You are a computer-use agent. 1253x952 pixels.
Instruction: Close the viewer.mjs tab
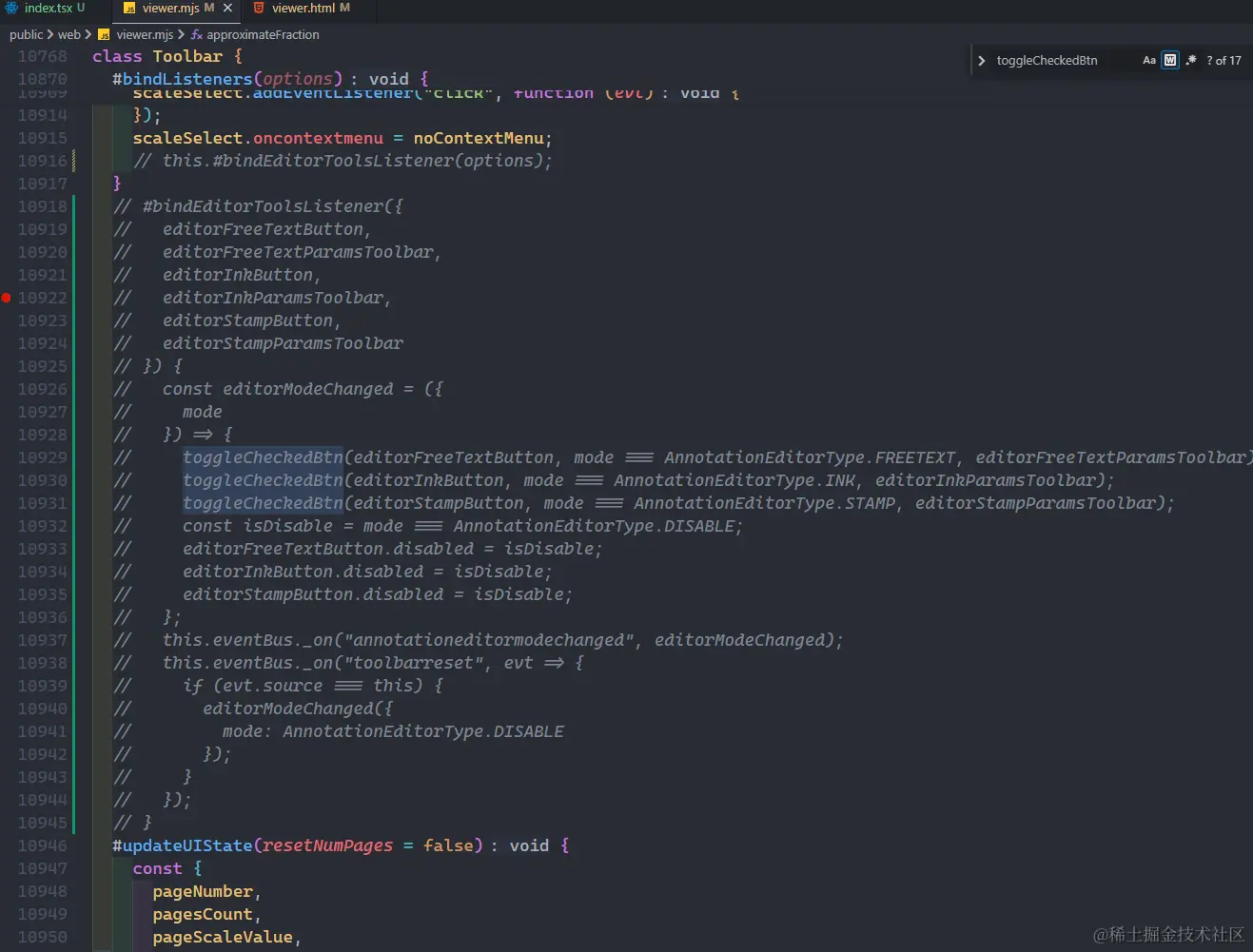tap(225, 8)
